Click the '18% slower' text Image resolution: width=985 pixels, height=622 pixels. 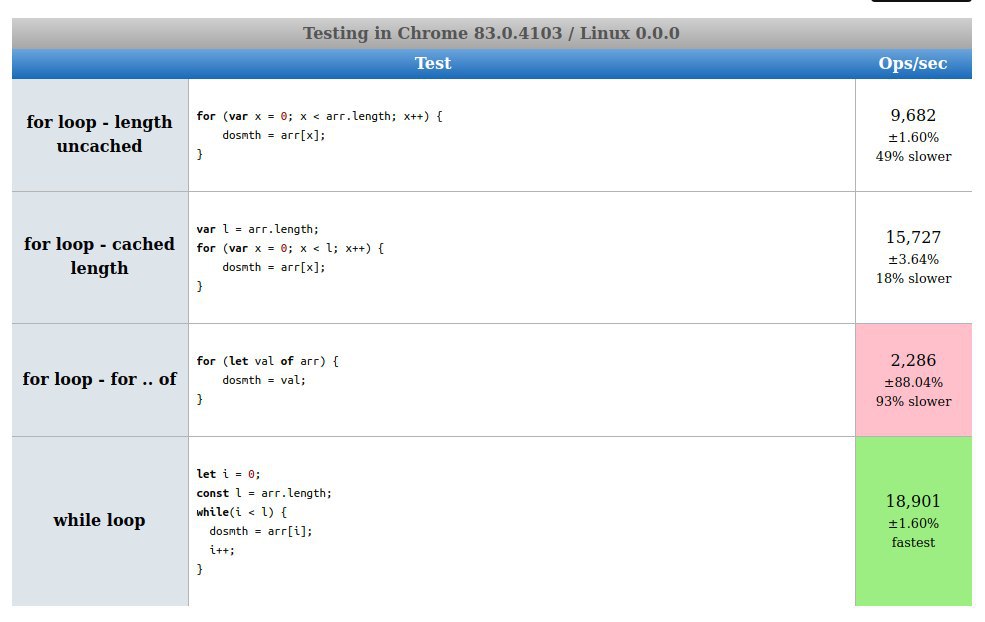click(913, 278)
